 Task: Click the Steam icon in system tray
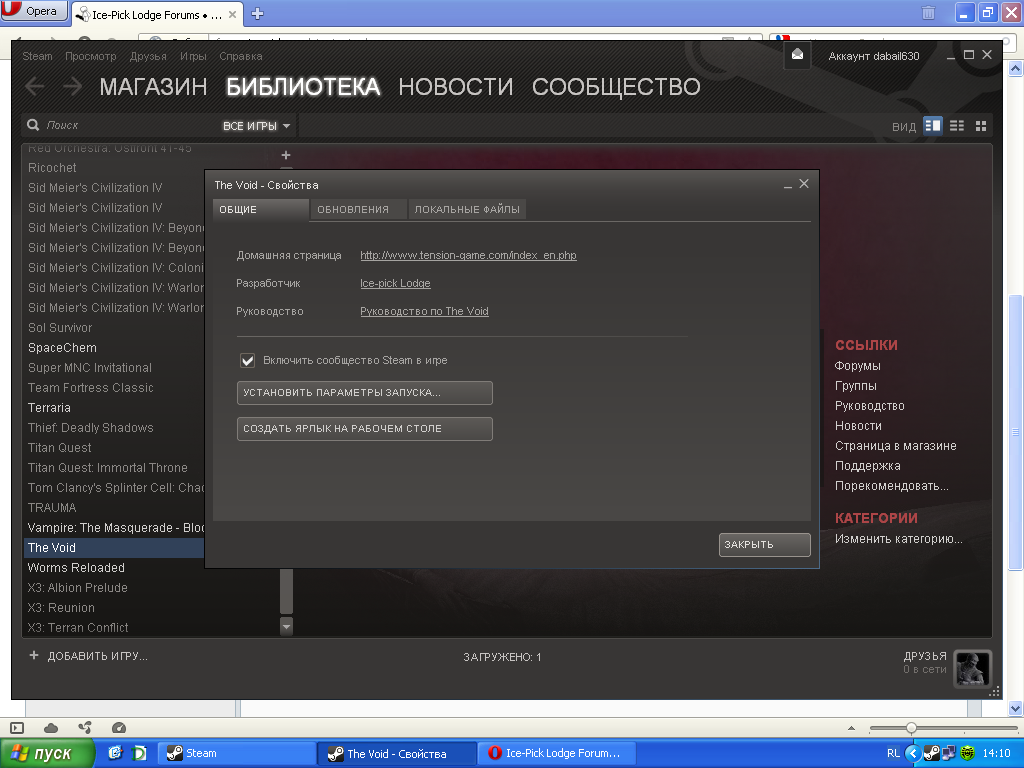click(x=932, y=753)
